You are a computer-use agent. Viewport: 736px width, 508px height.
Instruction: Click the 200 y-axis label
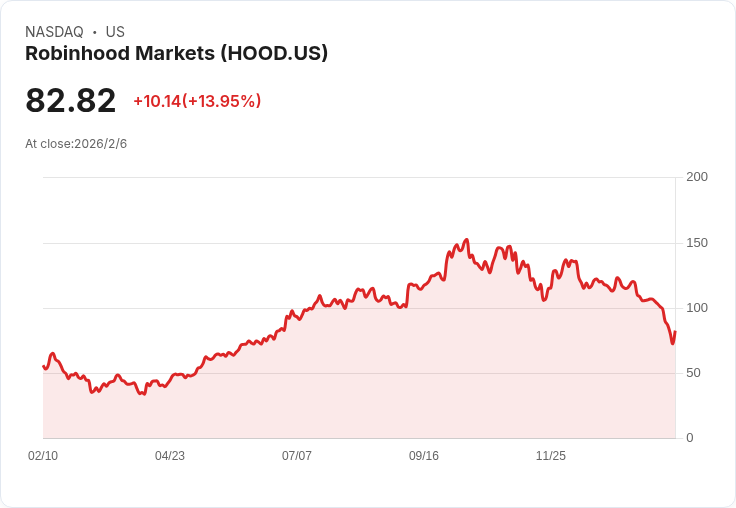(x=697, y=177)
